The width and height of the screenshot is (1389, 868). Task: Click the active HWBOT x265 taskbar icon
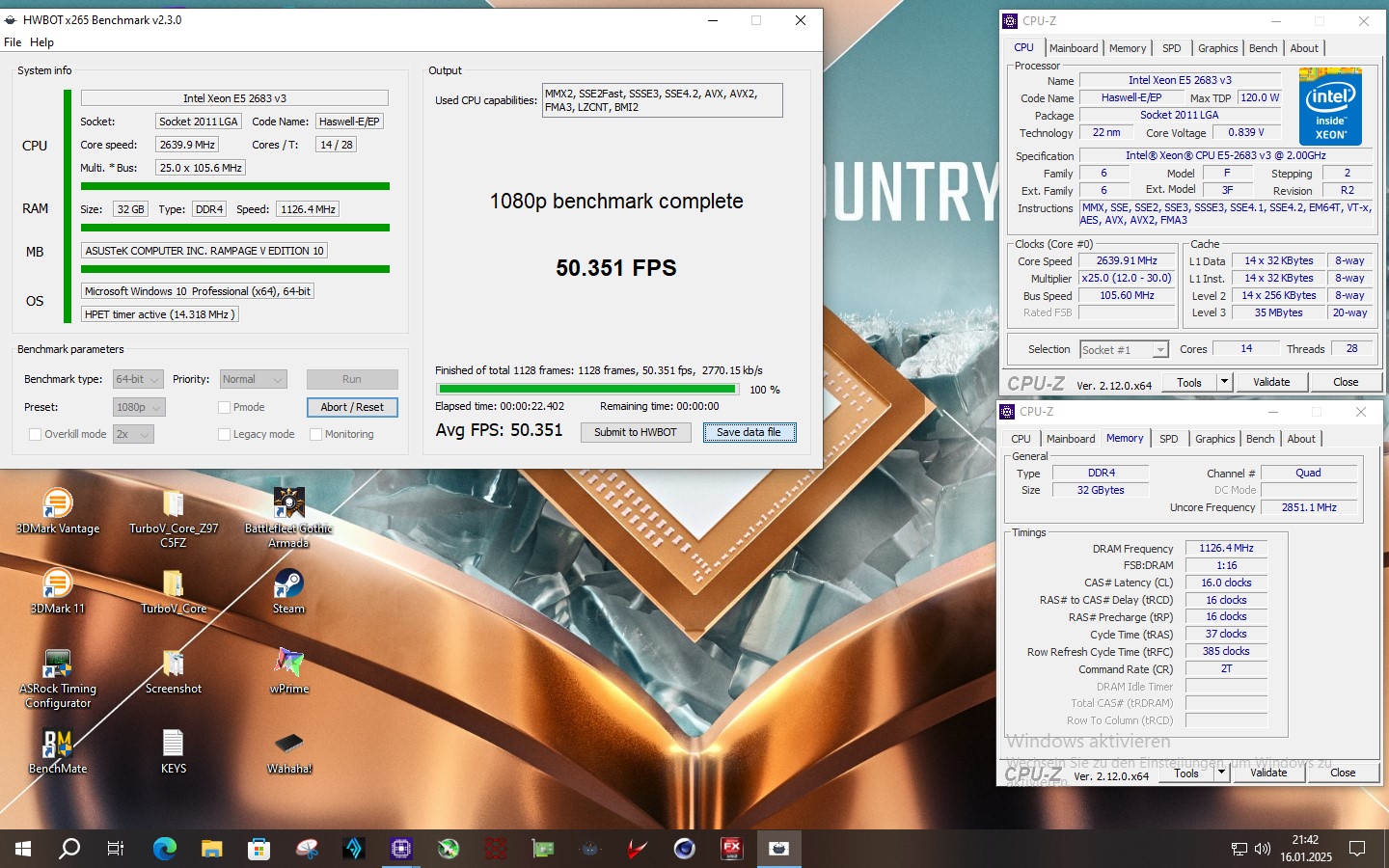pyautogui.click(x=778, y=849)
